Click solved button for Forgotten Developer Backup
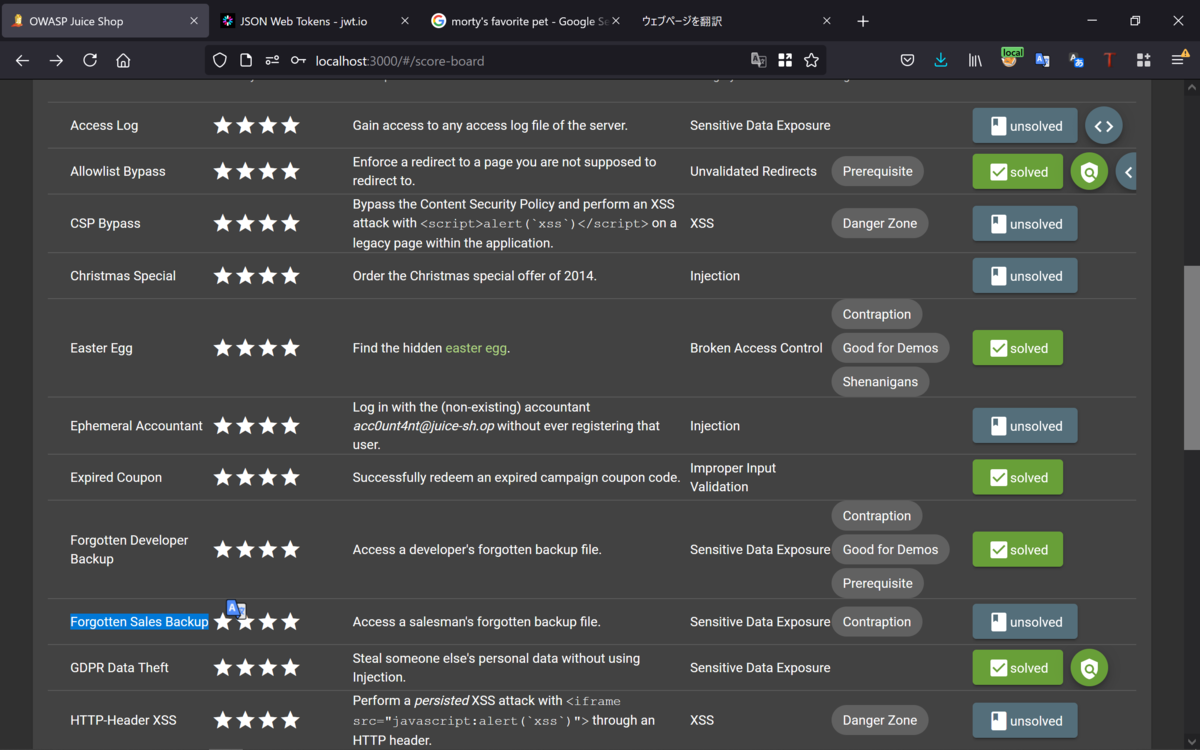 tap(1017, 550)
